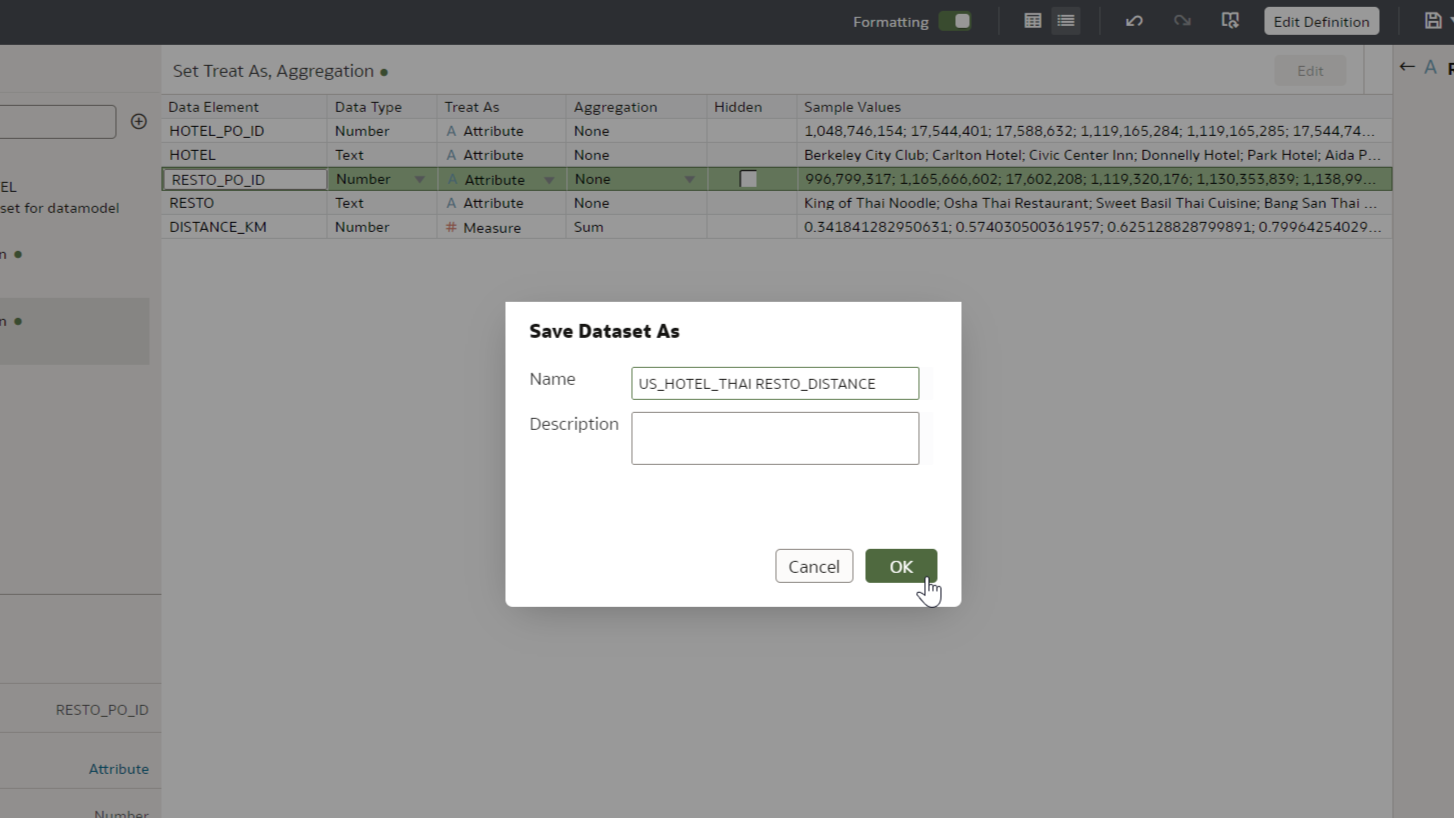
Task: Click the Attribute icon in HOTEL row
Action: coord(451,155)
